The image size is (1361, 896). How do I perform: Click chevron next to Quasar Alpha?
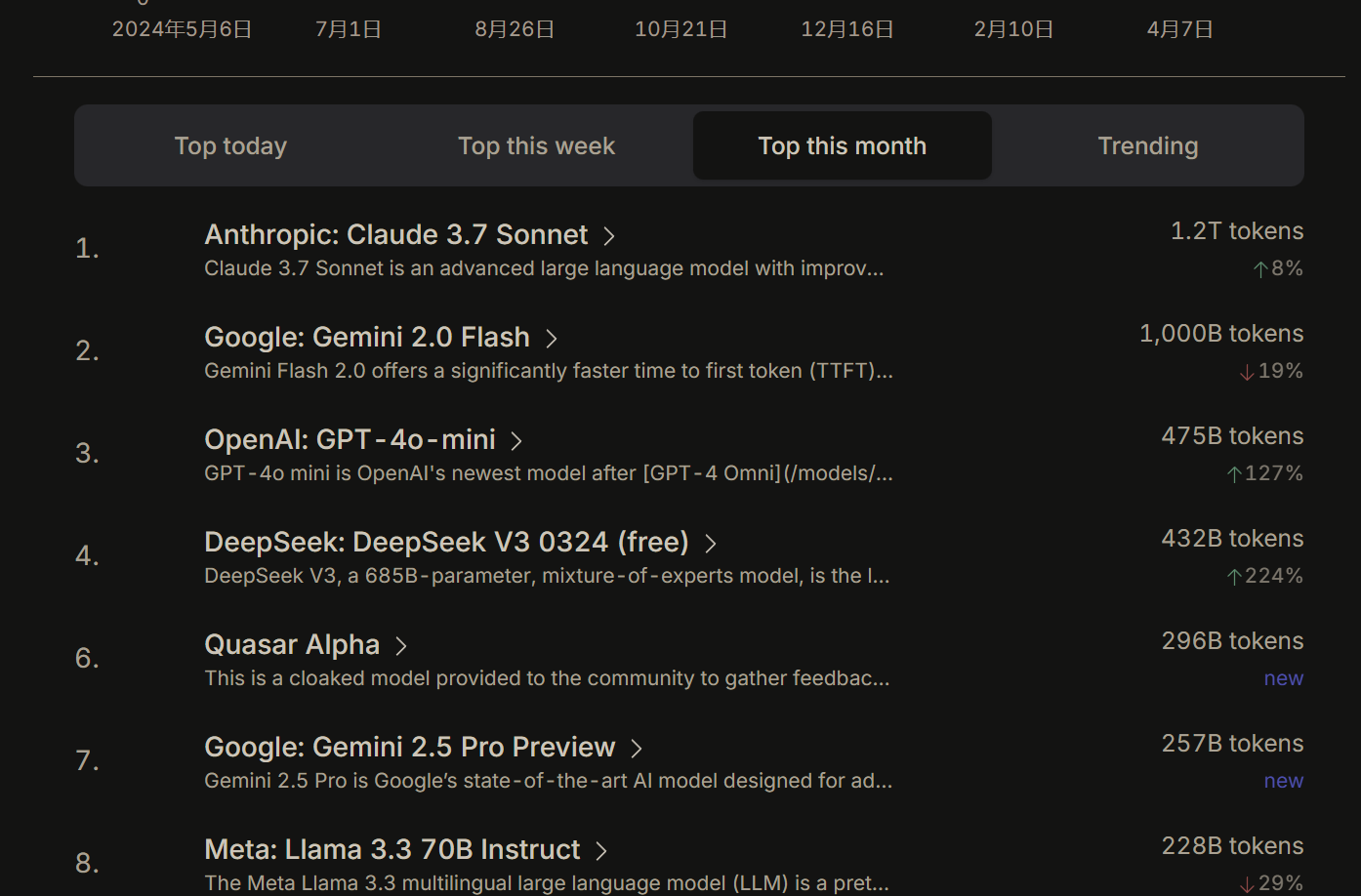click(401, 646)
